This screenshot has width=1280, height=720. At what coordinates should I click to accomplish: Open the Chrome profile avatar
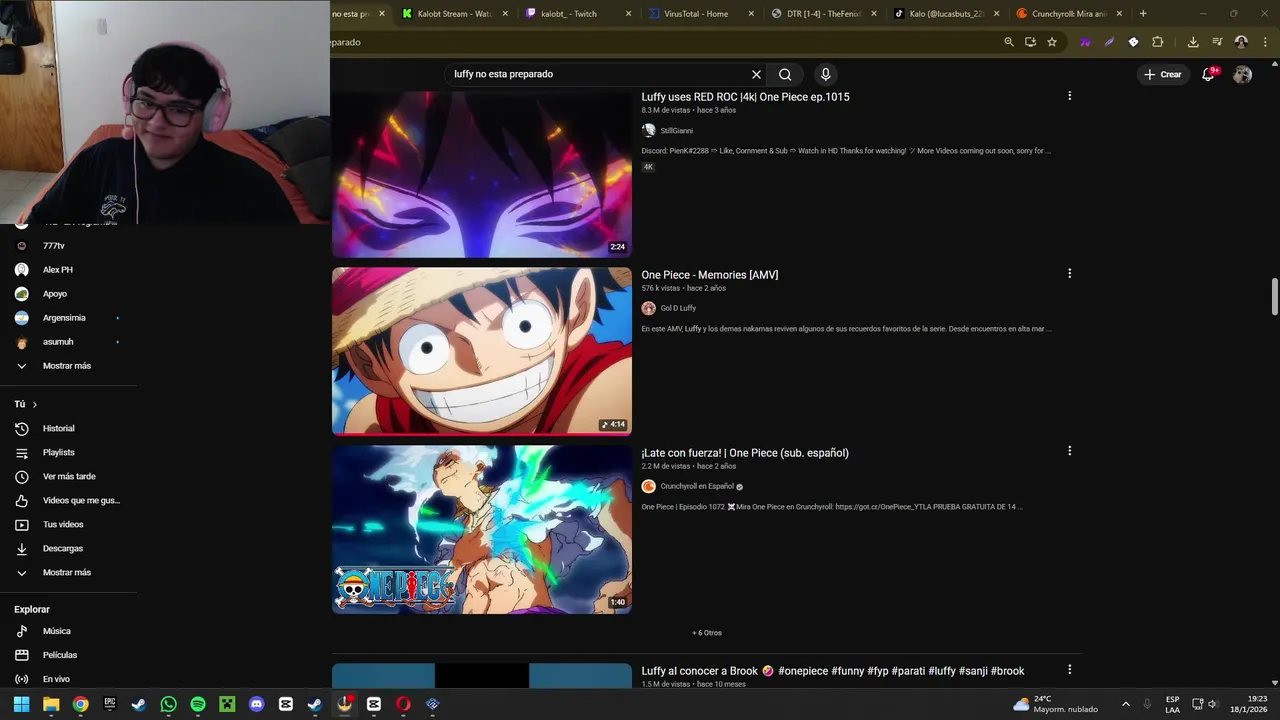1241,42
